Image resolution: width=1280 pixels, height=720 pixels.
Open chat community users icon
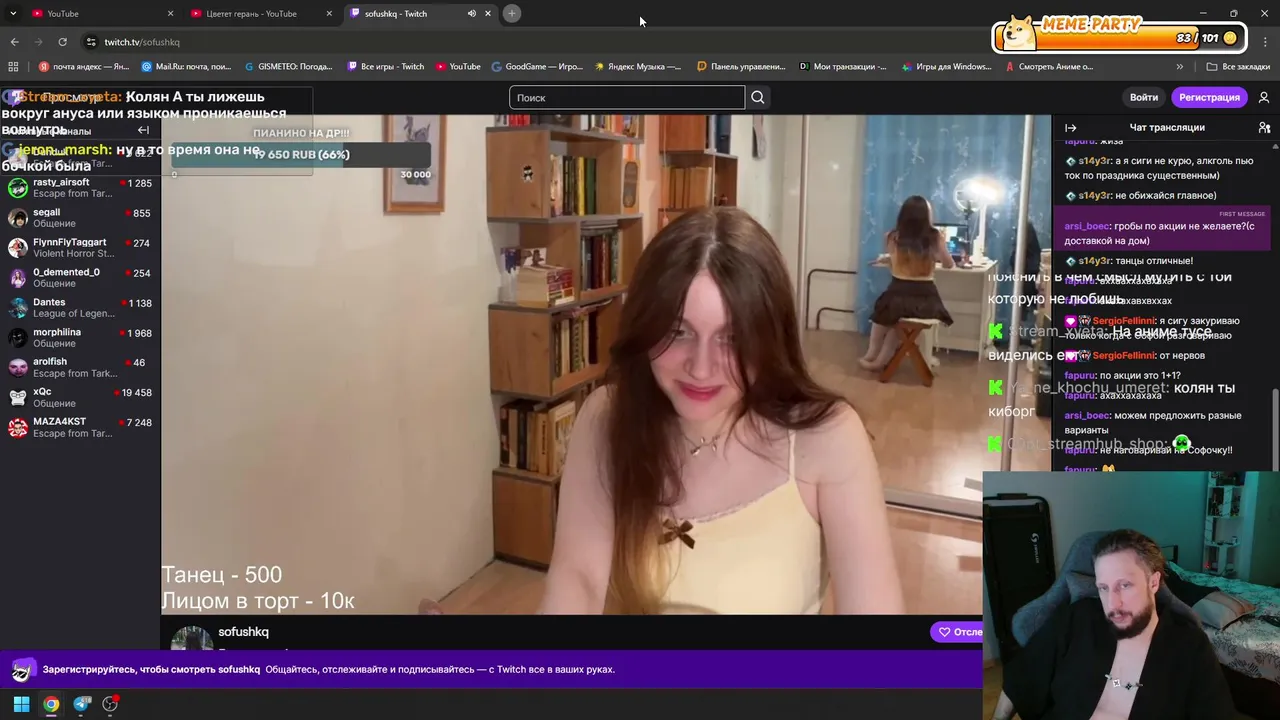[1264, 128]
